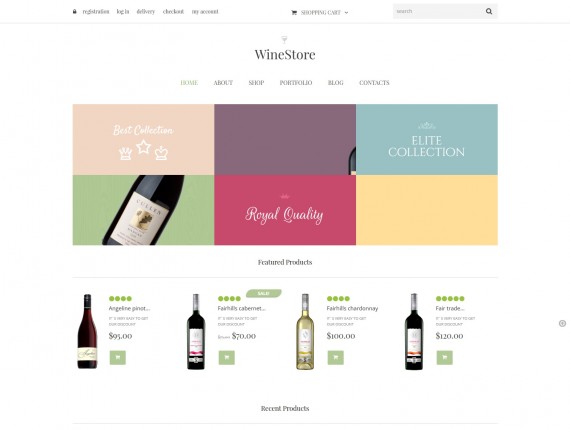Open the Portfolio menu item
570x430 pixels.
pos(296,83)
